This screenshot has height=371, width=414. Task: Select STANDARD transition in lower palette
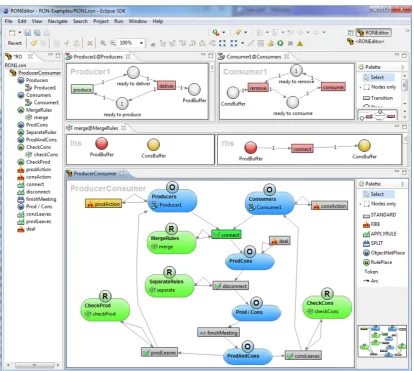tap(380, 215)
